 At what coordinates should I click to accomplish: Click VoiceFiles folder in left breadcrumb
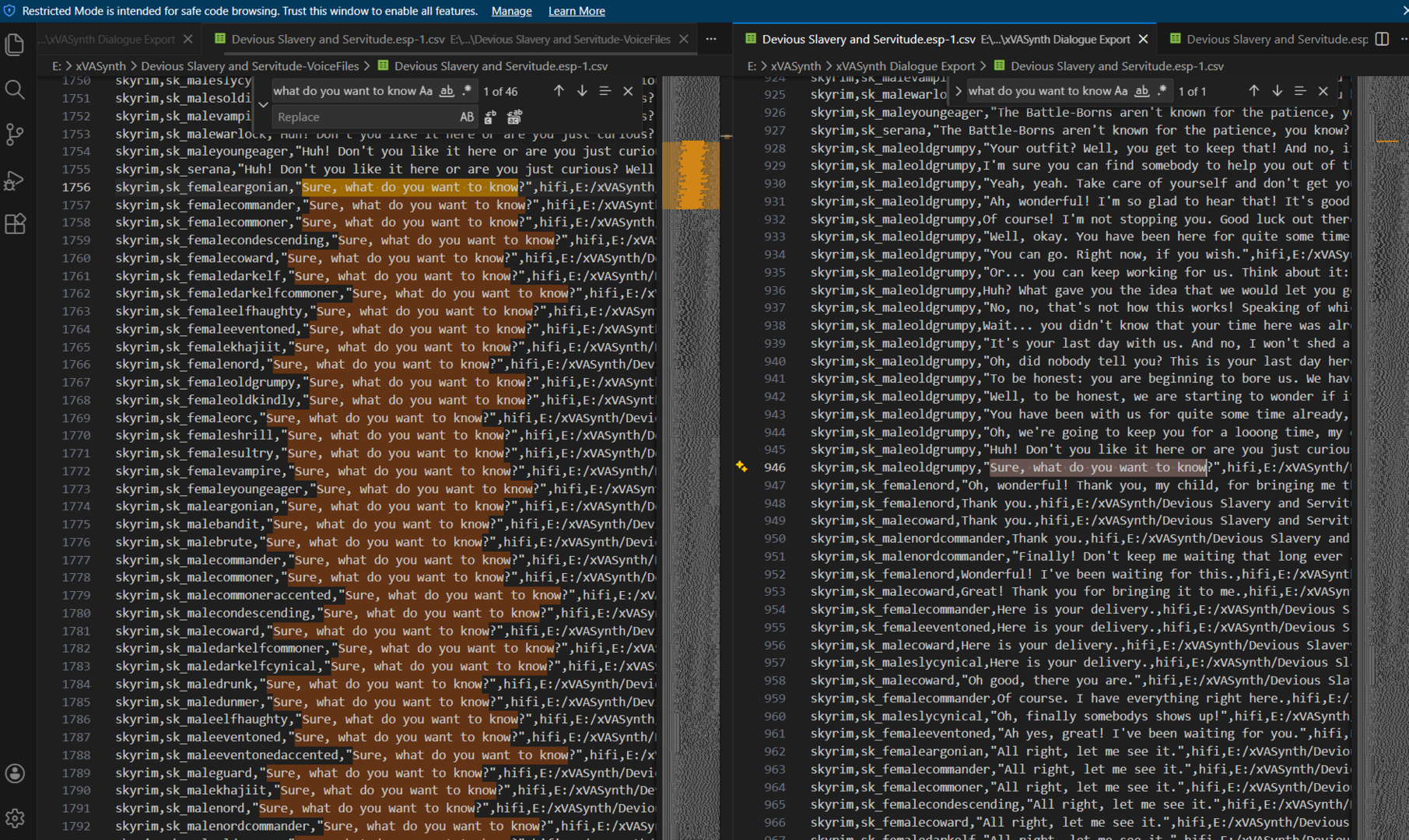pos(250,66)
